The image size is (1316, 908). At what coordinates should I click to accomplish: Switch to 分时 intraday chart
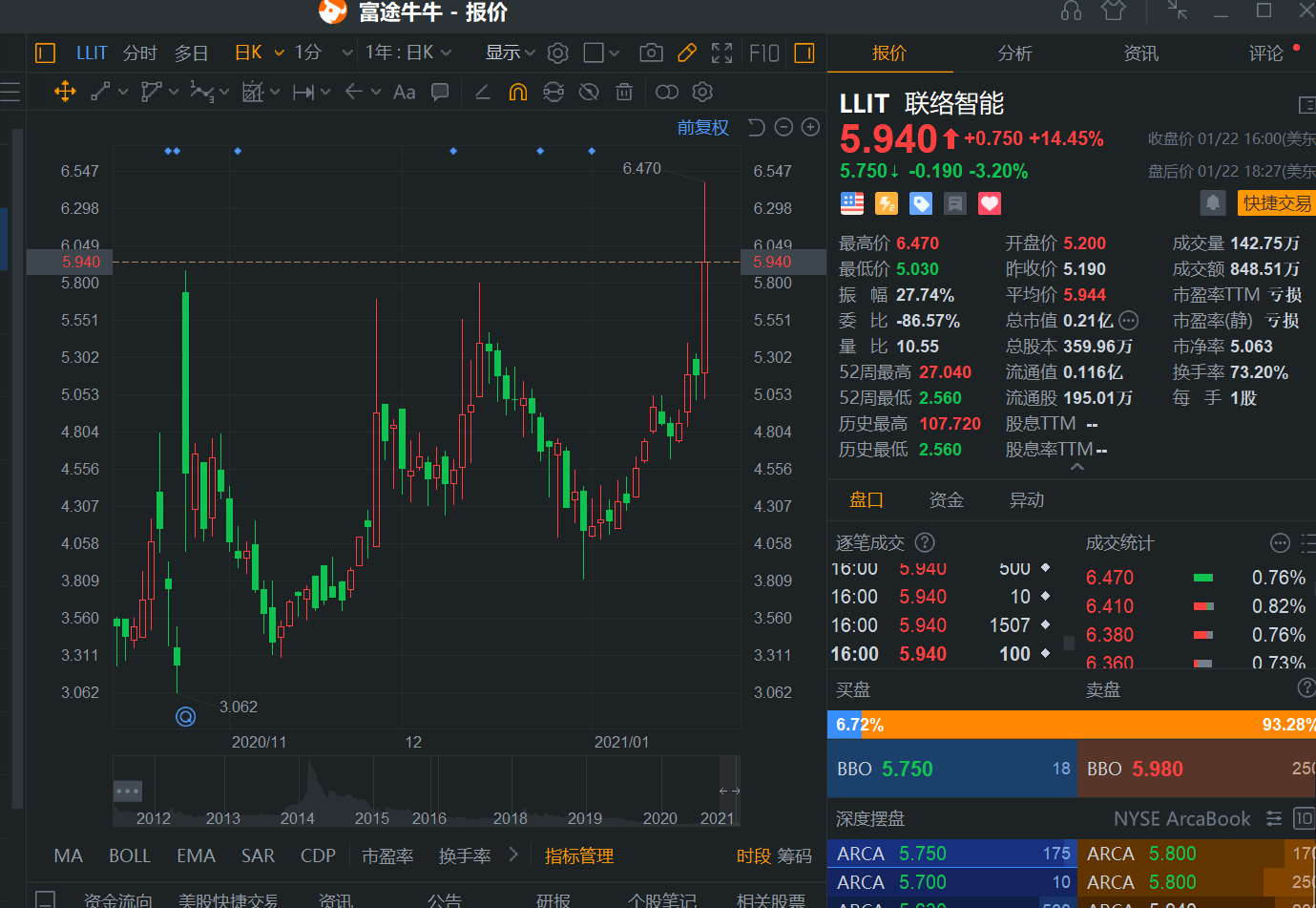pyautogui.click(x=139, y=53)
